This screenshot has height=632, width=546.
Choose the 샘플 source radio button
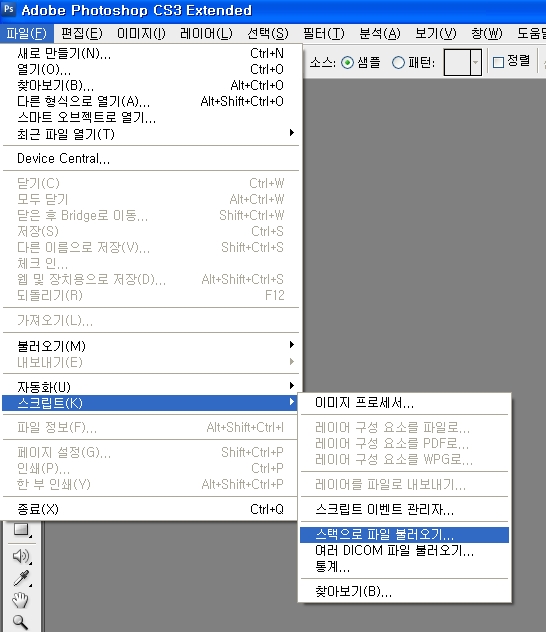point(347,62)
